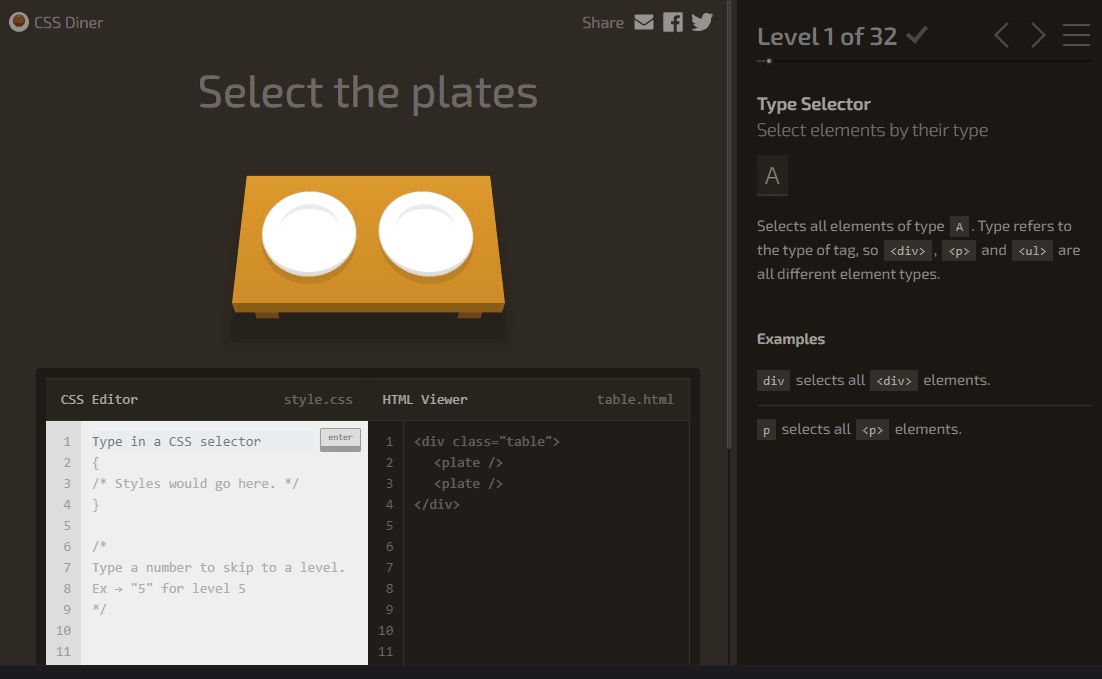The image size is (1102, 679).
Task: Go to previous level arrow
Action: pyautogui.click(x=1001, y=36)
